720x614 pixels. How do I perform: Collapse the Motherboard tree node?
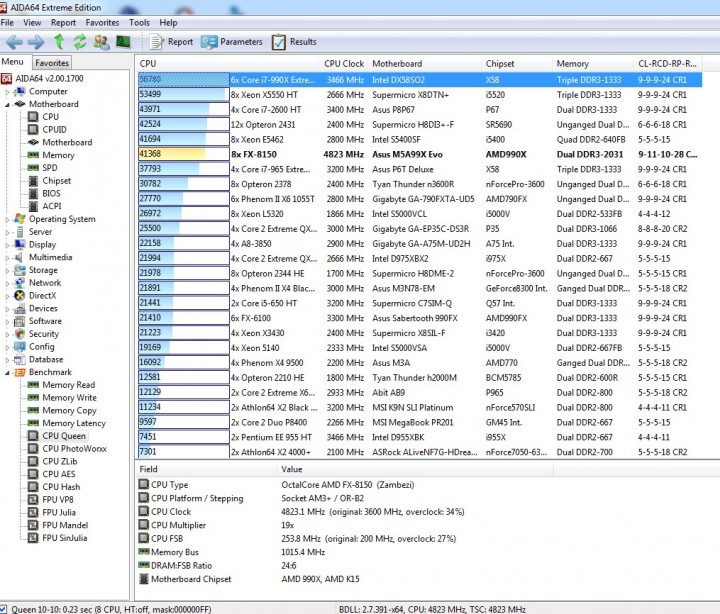click(x=7, y=105)
